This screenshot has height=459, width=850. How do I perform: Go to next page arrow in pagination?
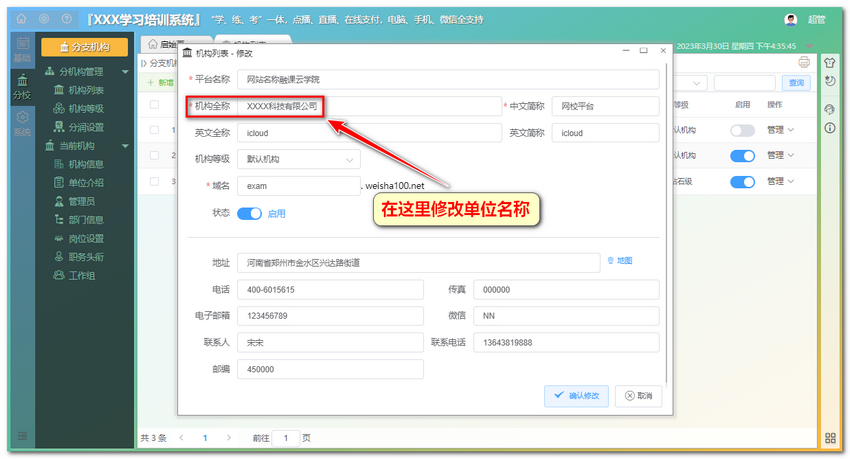coord(229,437)
